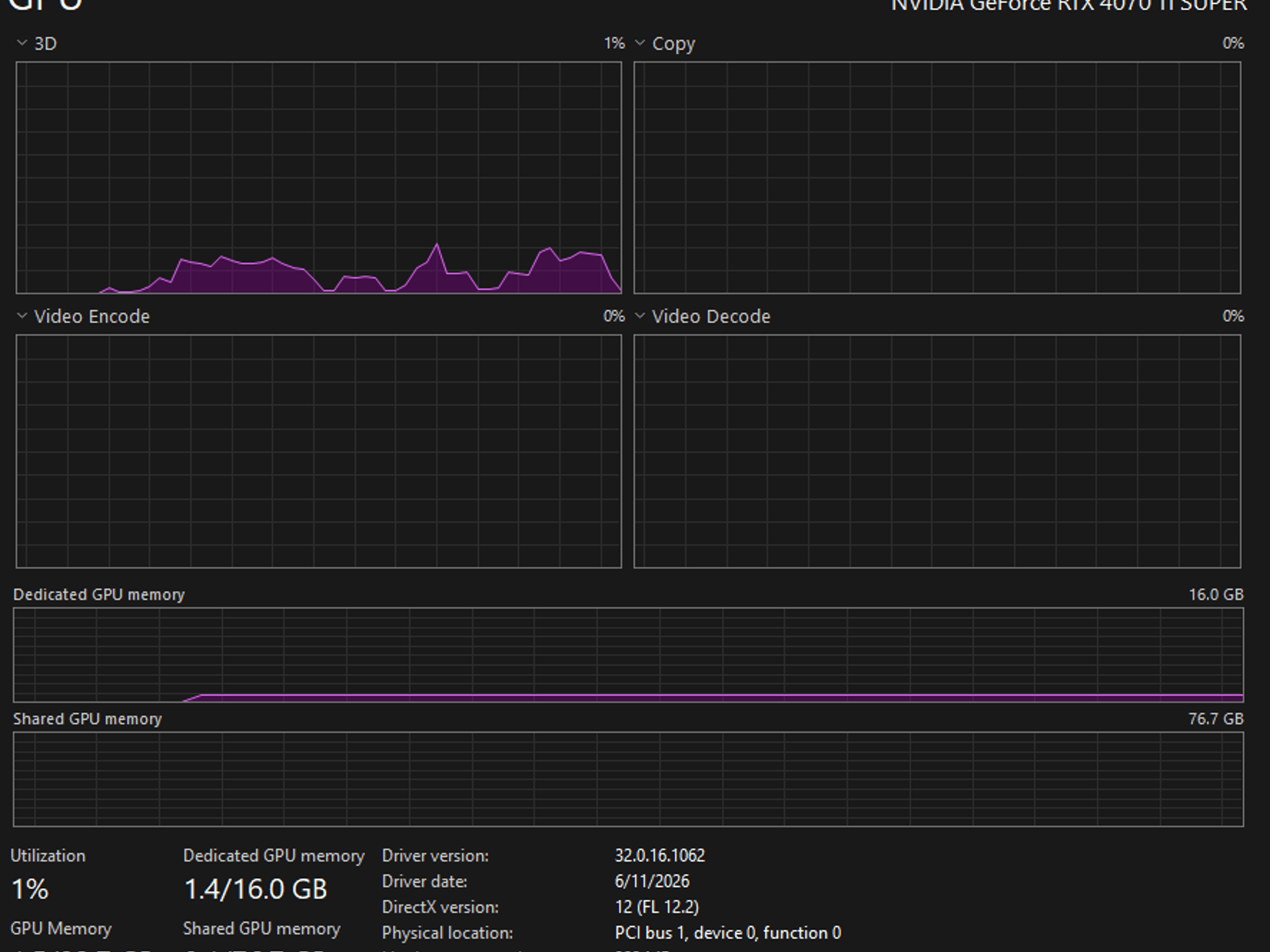The height and width of the screenshot is (952, 1270).
Task: Click the 76.7 GB shared memory maximum label
Action: tap(1216, 719)
